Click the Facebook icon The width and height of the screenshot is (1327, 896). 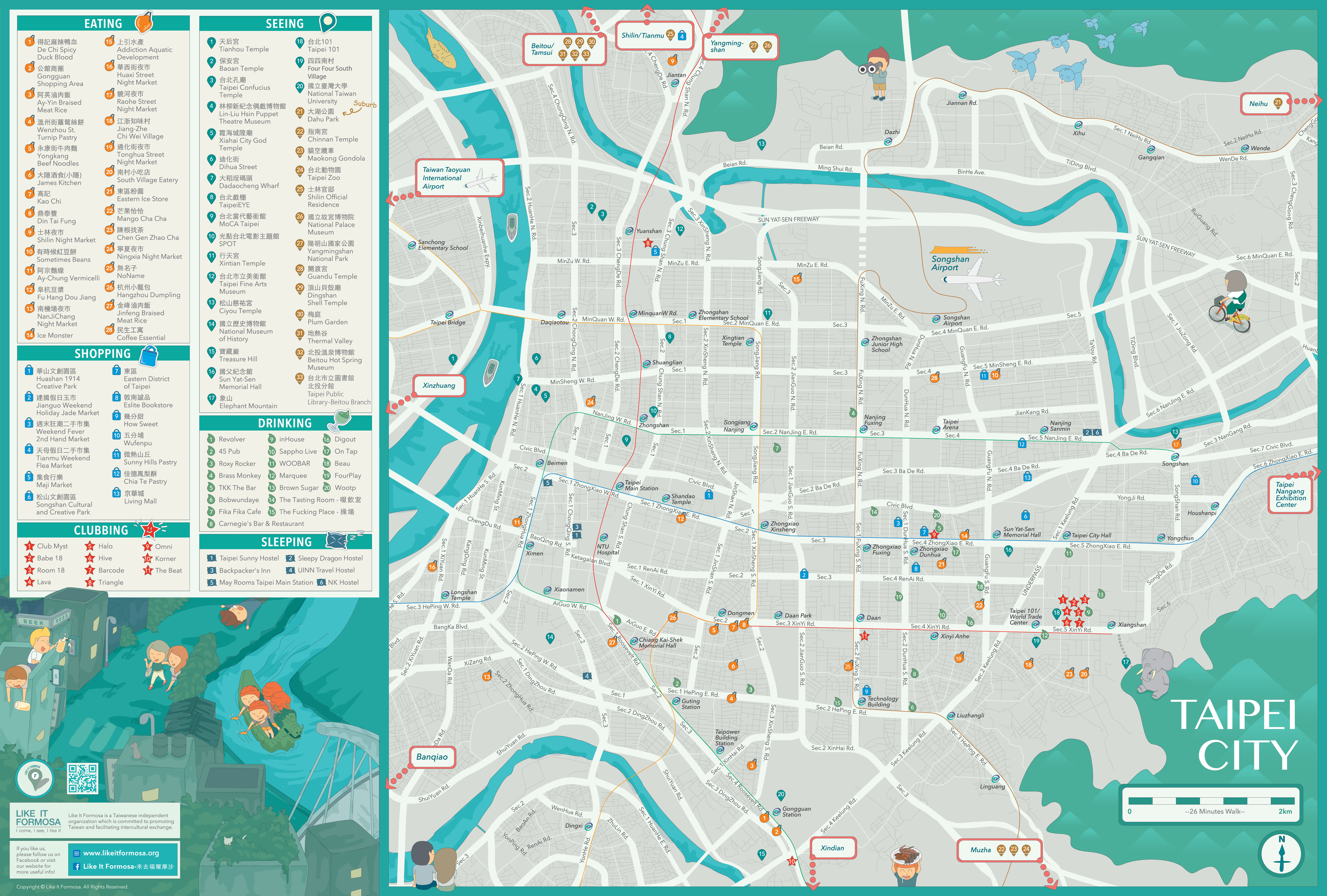pos(76,867)
